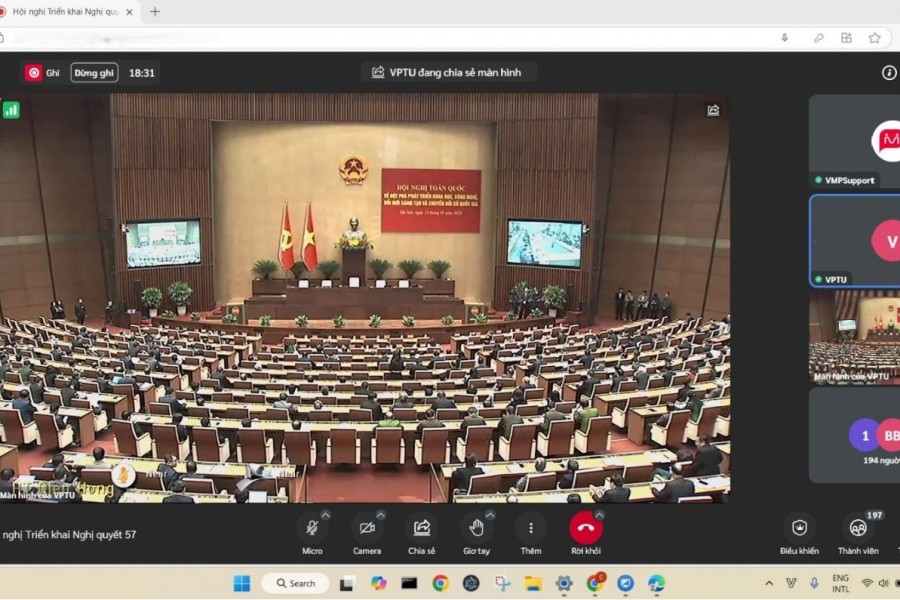Click the share icon on video corner
The width and height of the screenshot is (900, 600).
[x=713, y=110]
